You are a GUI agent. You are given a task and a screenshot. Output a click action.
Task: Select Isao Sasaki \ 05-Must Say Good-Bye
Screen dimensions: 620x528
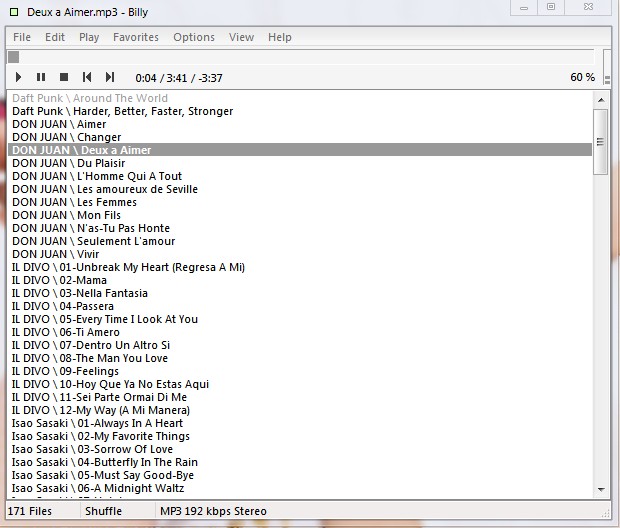(x=300, y=475)
